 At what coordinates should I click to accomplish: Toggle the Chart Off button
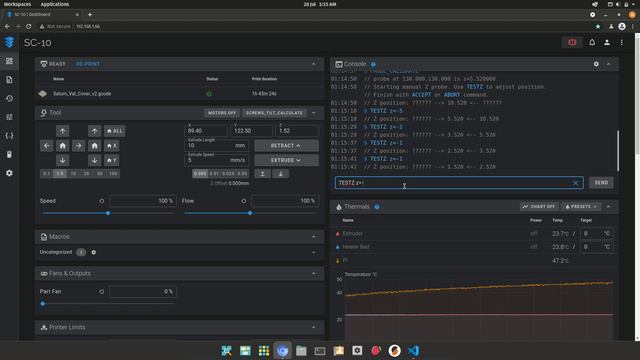pos(539,207)
